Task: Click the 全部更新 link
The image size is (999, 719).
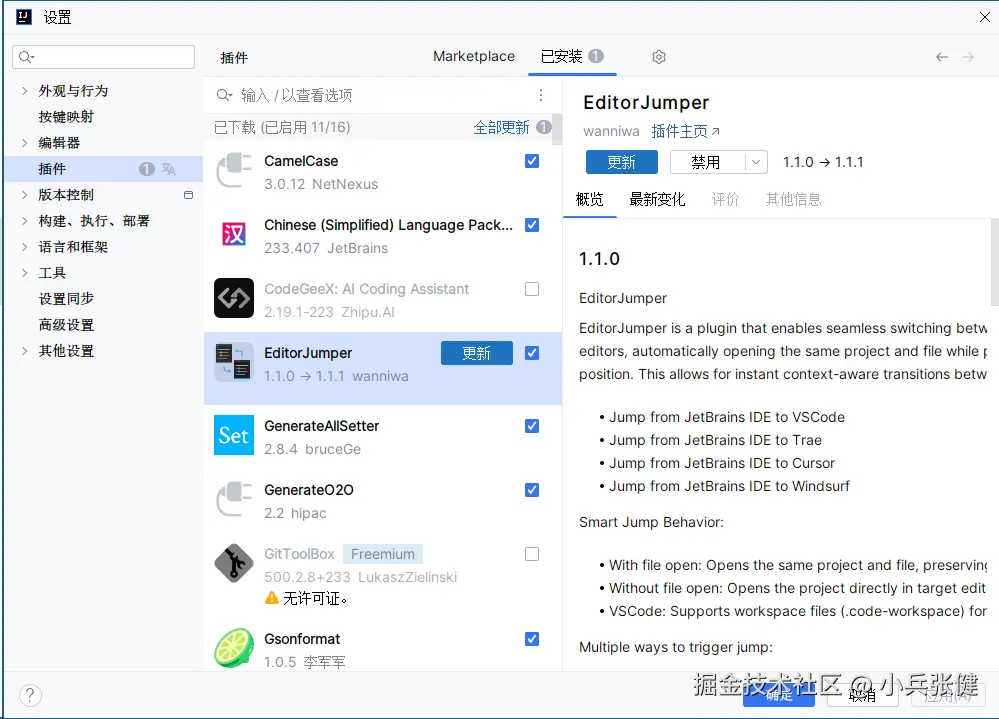Action: coord(501,127)
